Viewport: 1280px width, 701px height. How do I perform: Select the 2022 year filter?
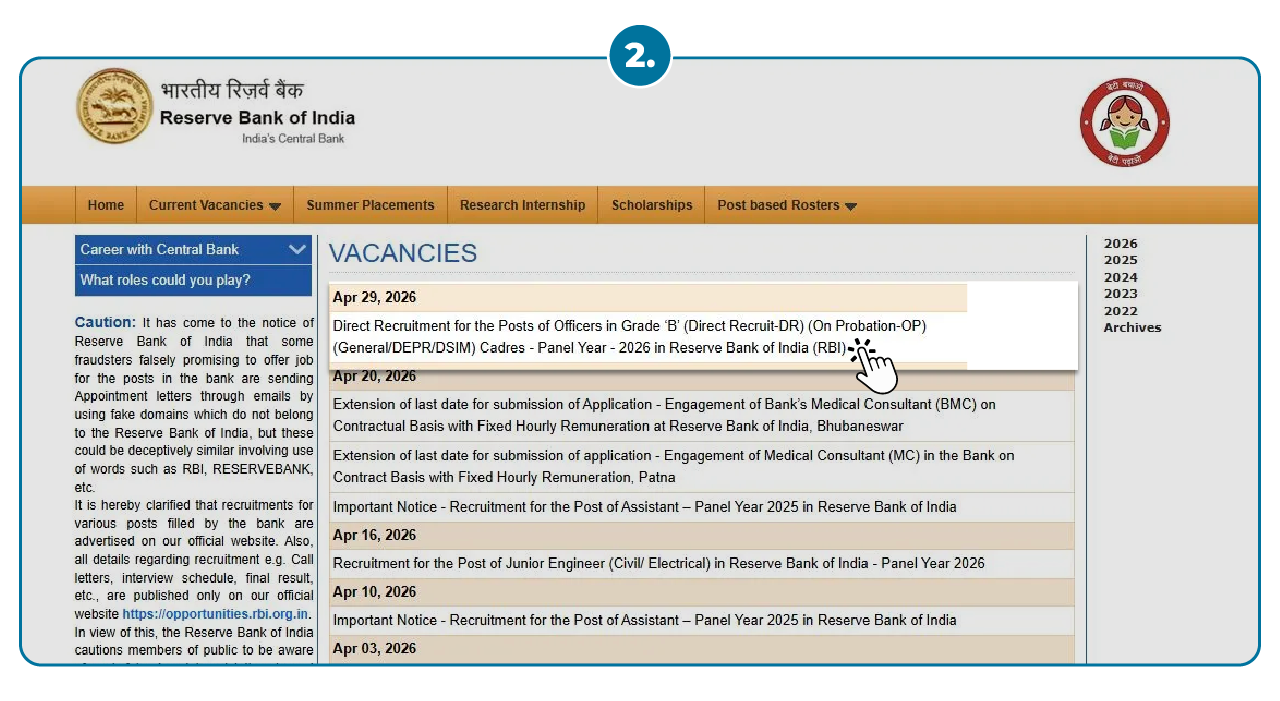[1120, 311]
